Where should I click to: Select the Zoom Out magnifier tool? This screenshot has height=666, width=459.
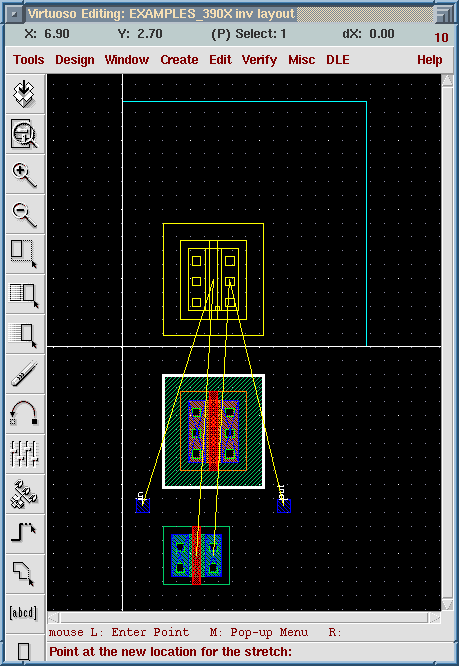click(24, 214)
